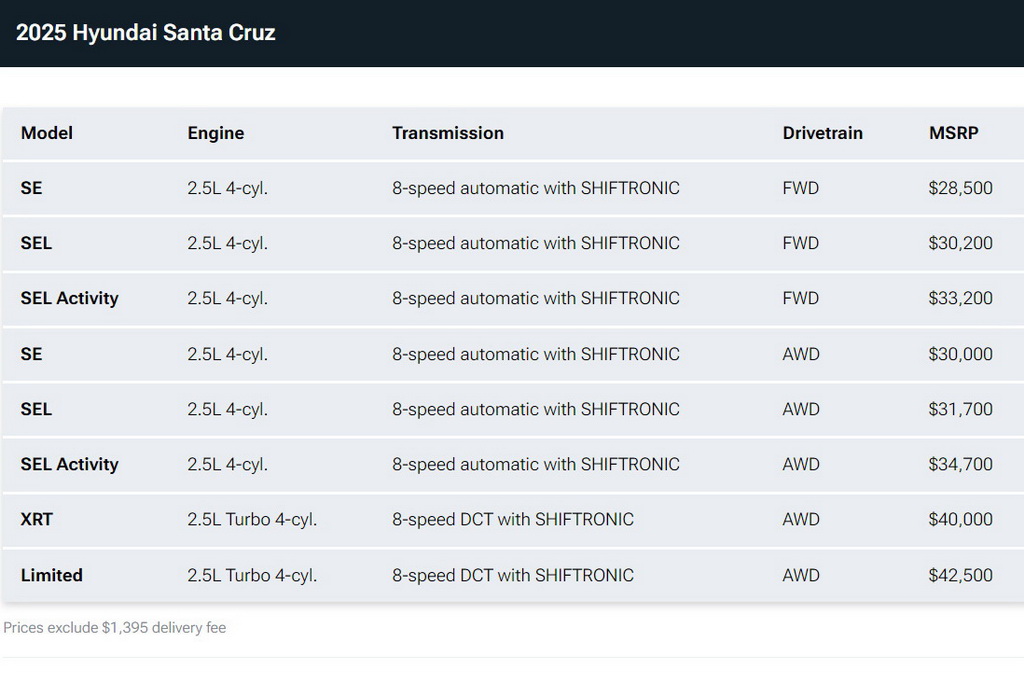
Task: Select the $30,200 price cell
Action: [x=960, y=243]
